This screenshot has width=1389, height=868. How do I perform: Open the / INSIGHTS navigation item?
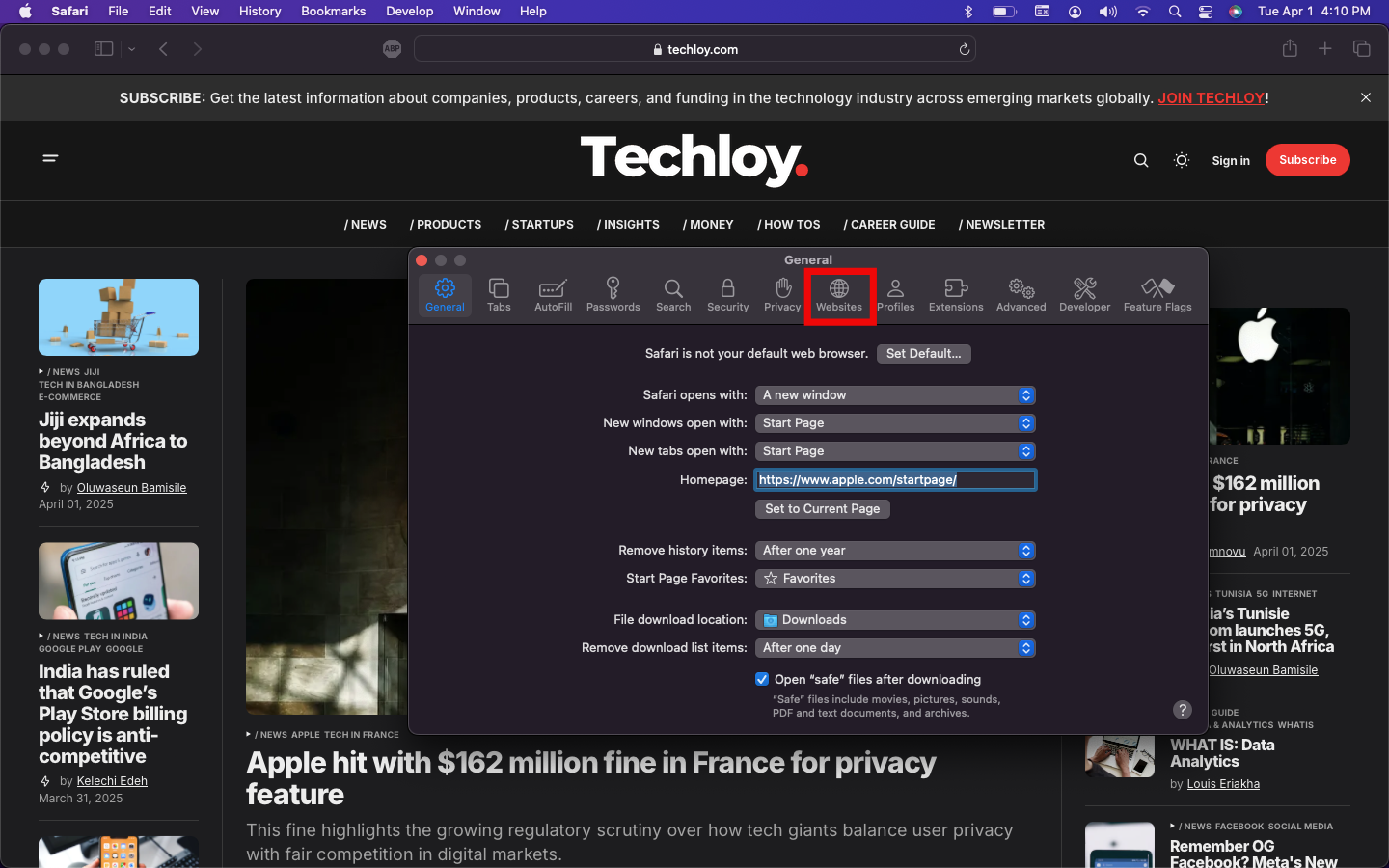628,225
